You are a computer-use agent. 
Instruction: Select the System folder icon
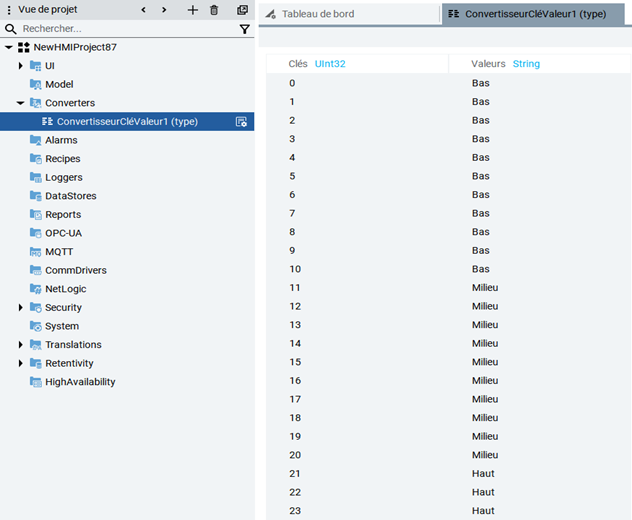pyautogui.click(x=35, y=326)
